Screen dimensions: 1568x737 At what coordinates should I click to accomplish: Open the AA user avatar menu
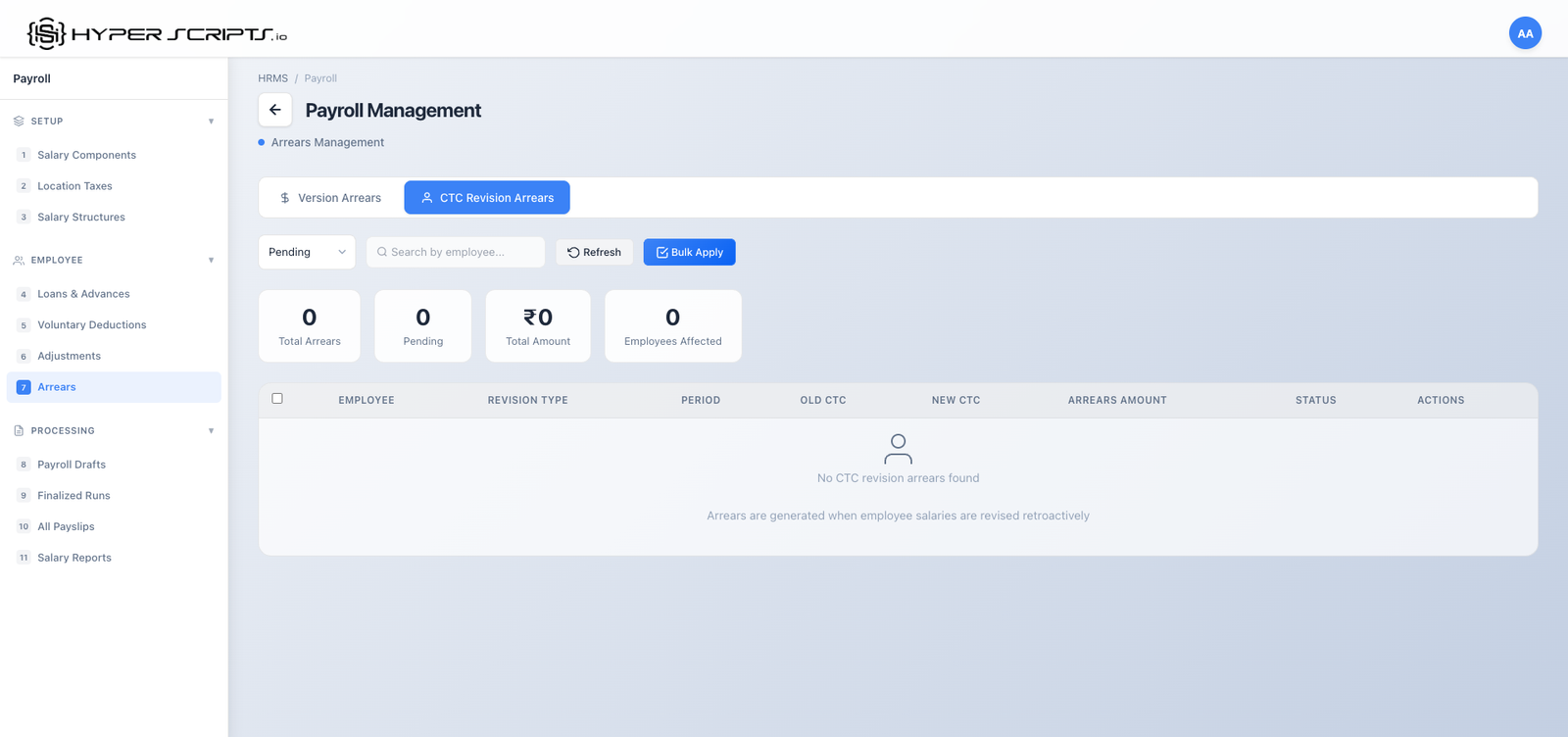1525,33
